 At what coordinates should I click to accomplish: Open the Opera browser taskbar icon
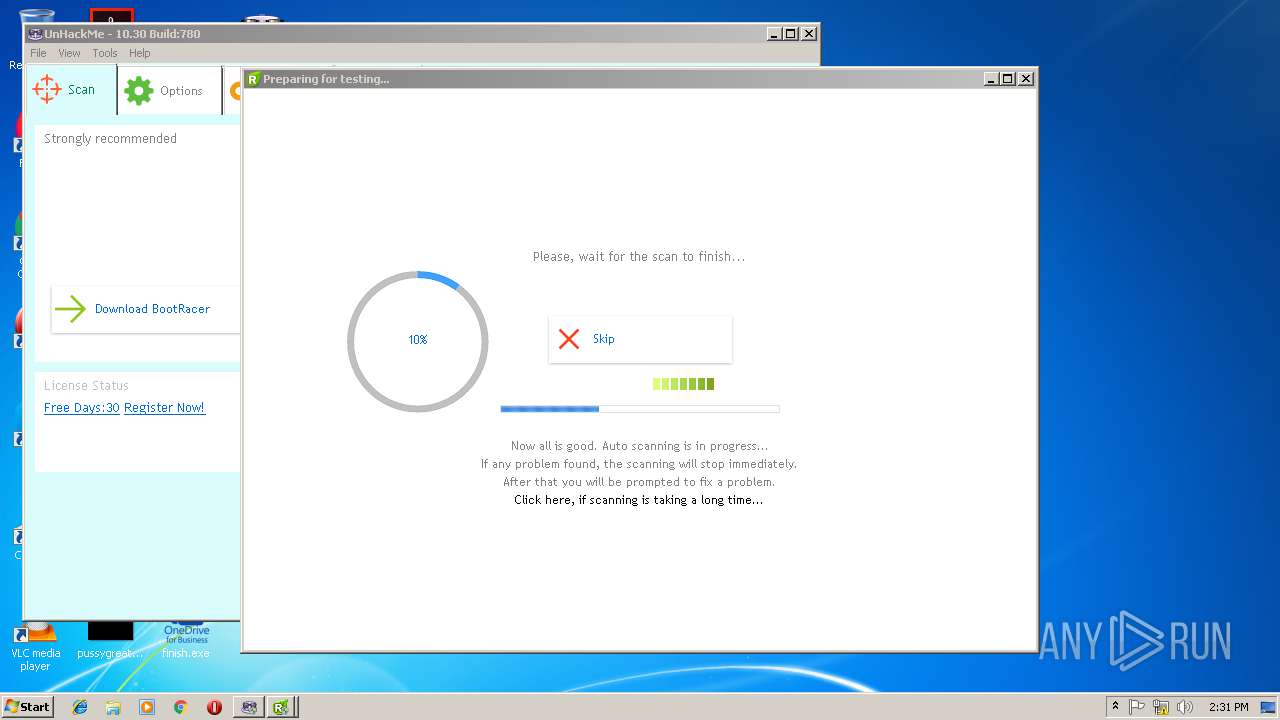pos(214,707)
